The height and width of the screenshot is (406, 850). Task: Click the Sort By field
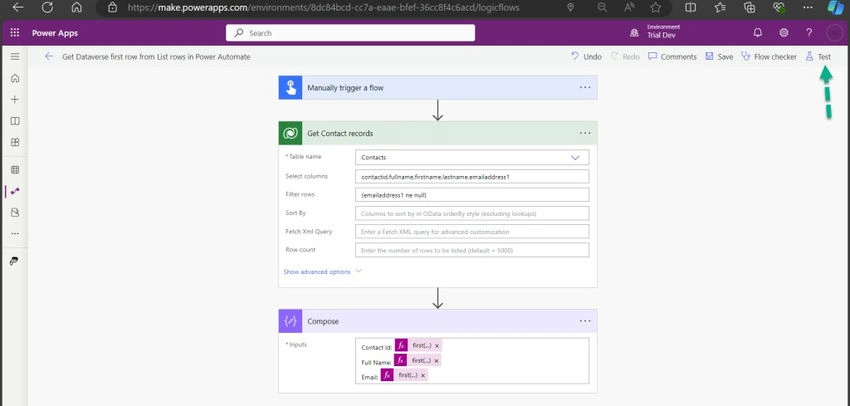[x=472, y=213]
